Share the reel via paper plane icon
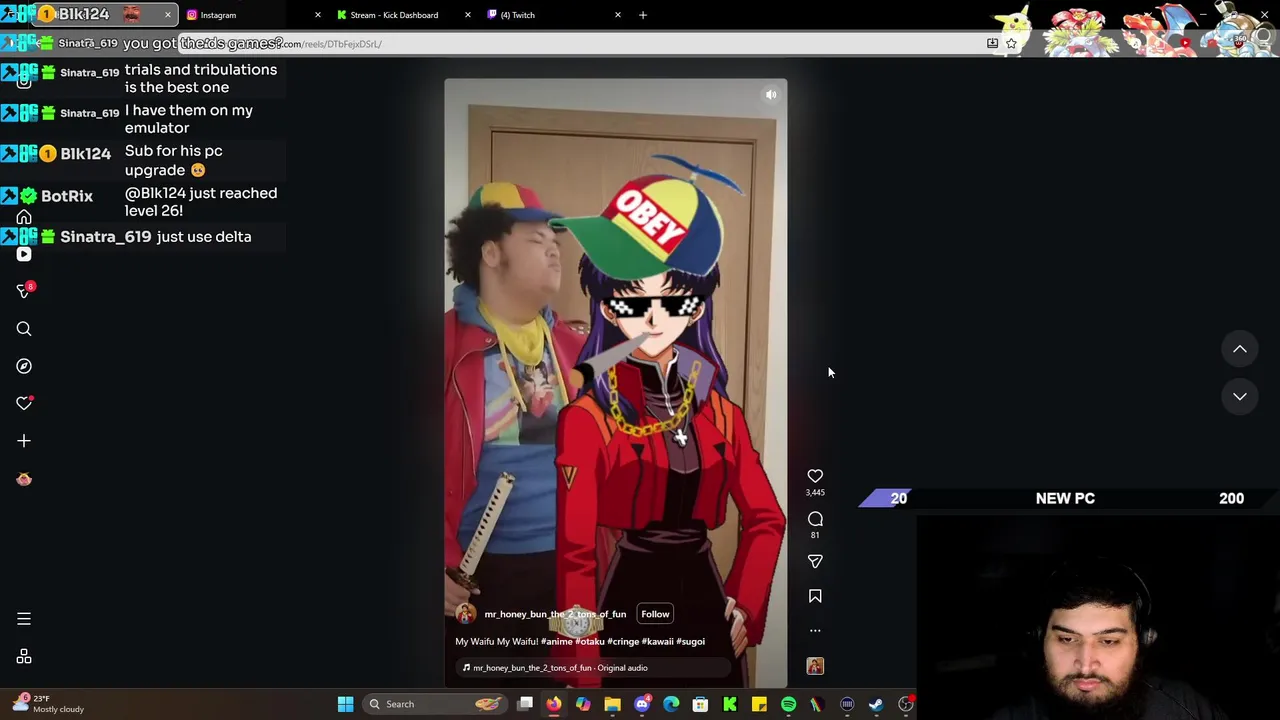The width and height of the screenshot is (1280, 720). 815,561
